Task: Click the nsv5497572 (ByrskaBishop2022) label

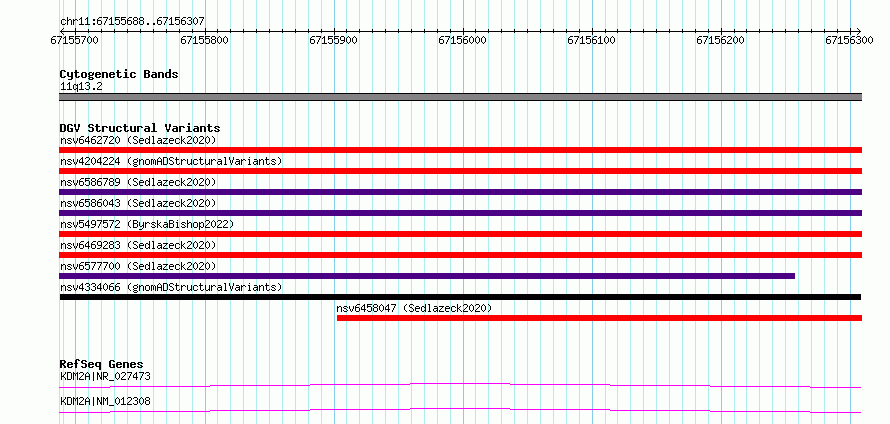Action: [146, 224]
